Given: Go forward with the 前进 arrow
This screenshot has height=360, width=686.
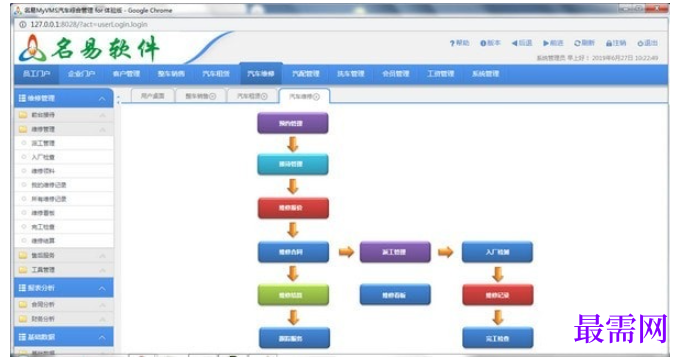Looking at the screenshot, I should pos(546,43).
